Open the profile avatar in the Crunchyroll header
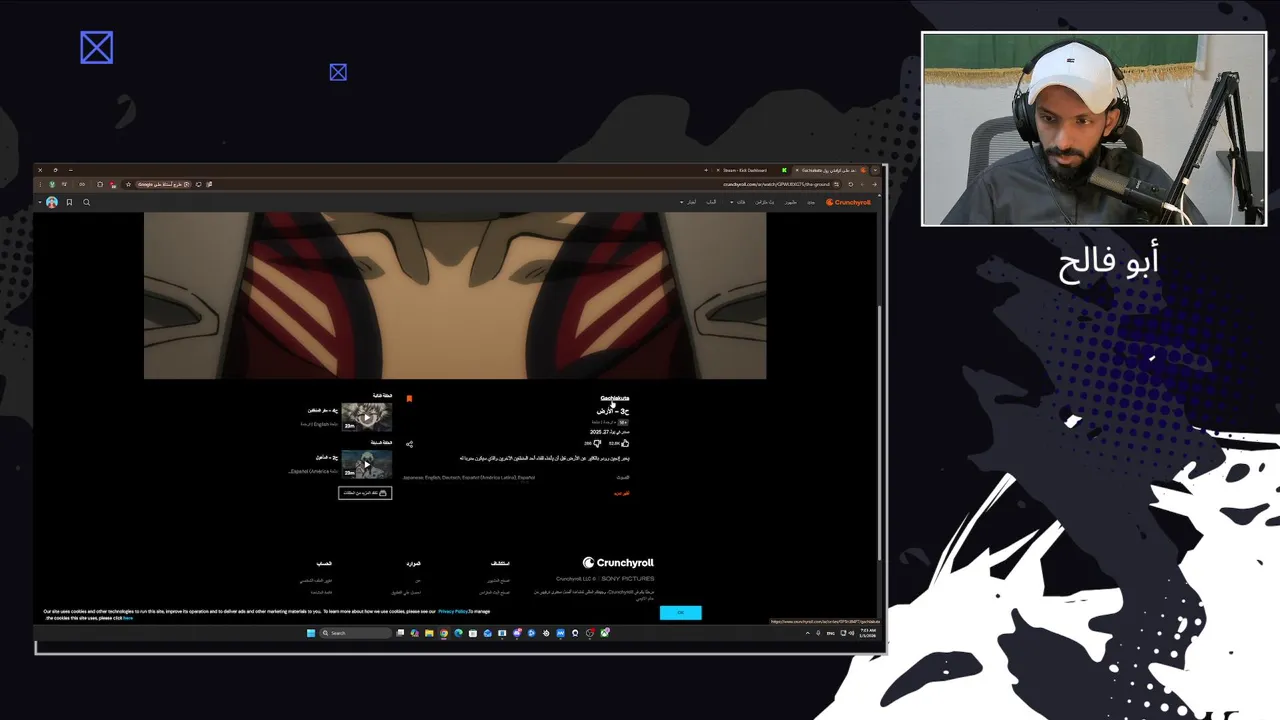This screenshot has width=1280, height=720. [52, 202]
